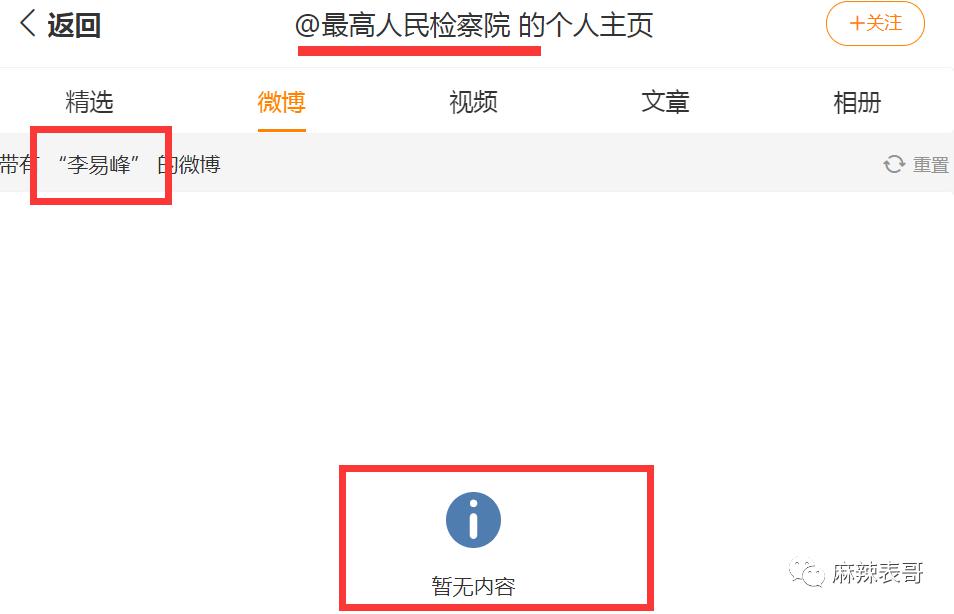Click the +关注 follow button
Image resolution: width=954 pixels, height=614 pixels.
875,24
